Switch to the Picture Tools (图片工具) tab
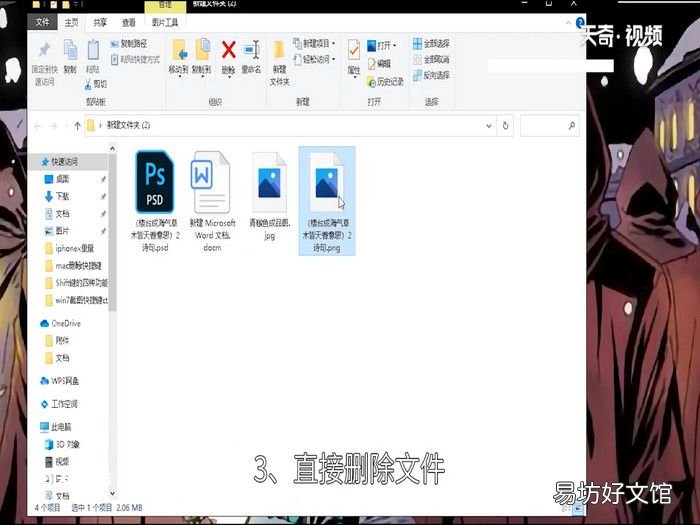The image size is (700, 525). coord(165,22)
